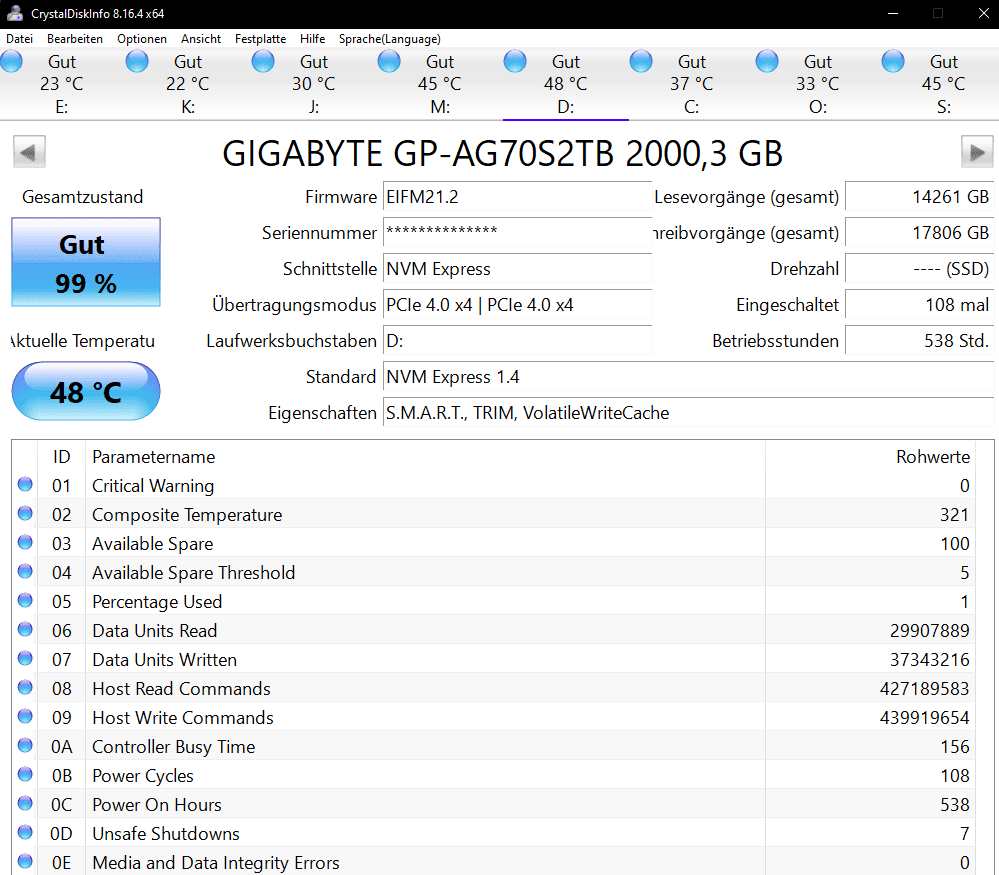Click status dot for Data Units Written
The width and height of the screenshot is (999, 875).
(x=25, y=658)
